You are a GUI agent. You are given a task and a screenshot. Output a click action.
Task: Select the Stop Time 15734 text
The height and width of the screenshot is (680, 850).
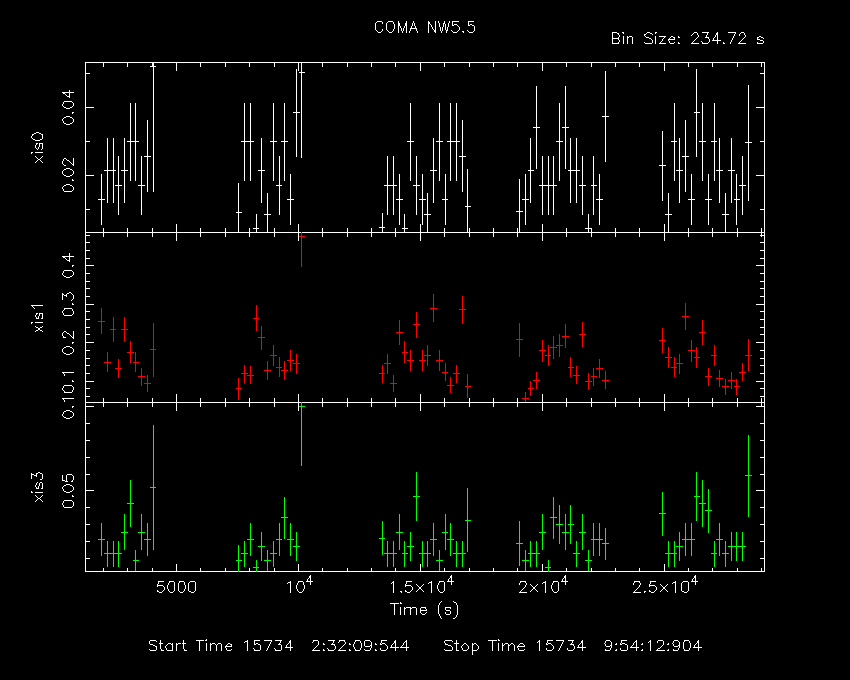(514, 646)
